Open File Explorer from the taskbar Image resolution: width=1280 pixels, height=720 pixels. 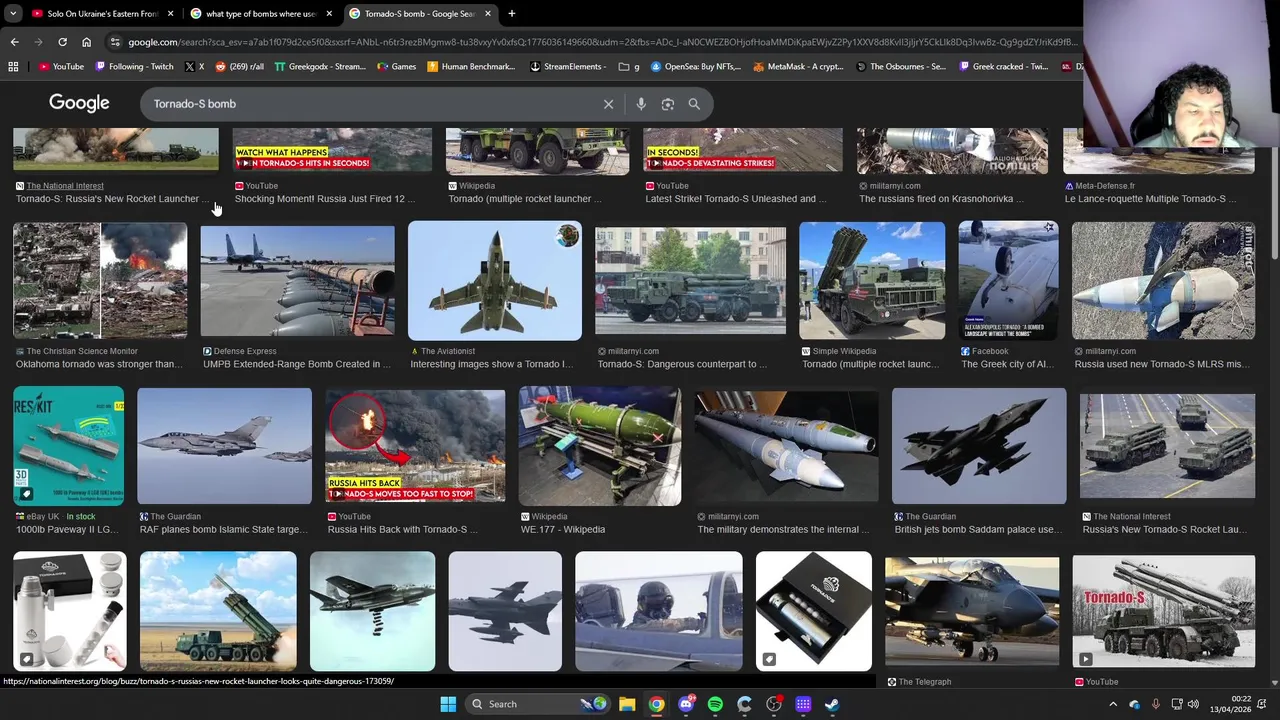pyautogui.click(x=627, y=704)
